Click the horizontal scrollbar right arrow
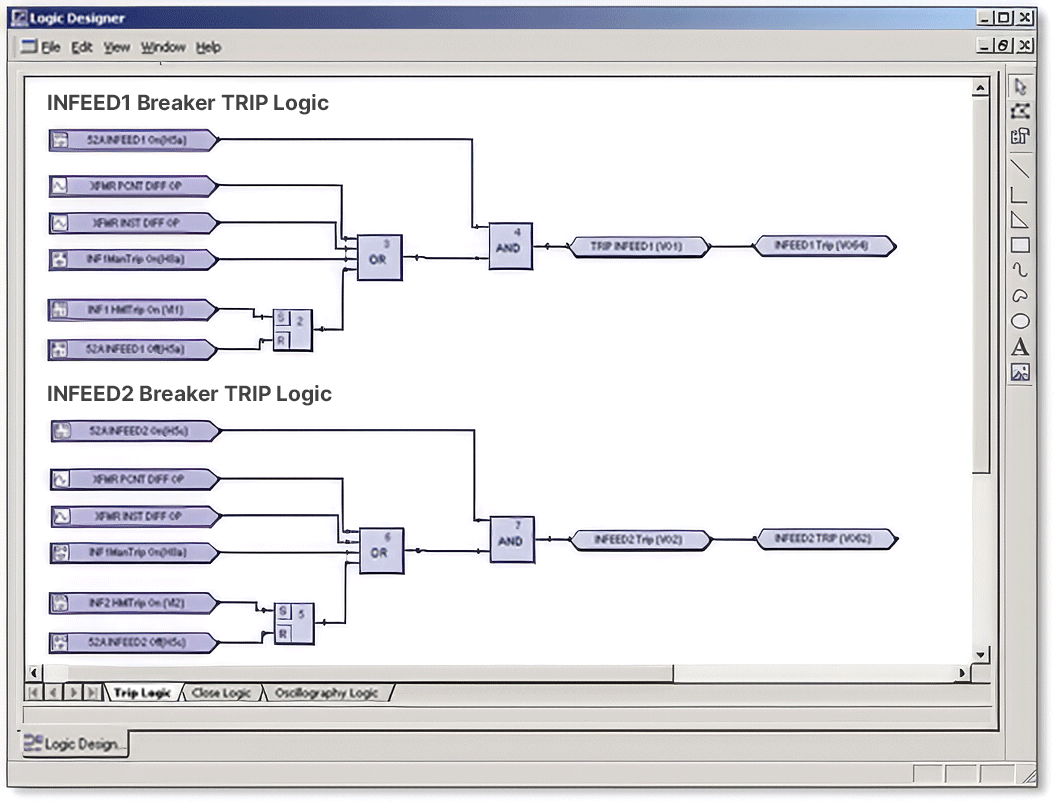Image resolution: width=1054 pixels, height=802 pixels. pyautogui.click(x=962, y=673)
